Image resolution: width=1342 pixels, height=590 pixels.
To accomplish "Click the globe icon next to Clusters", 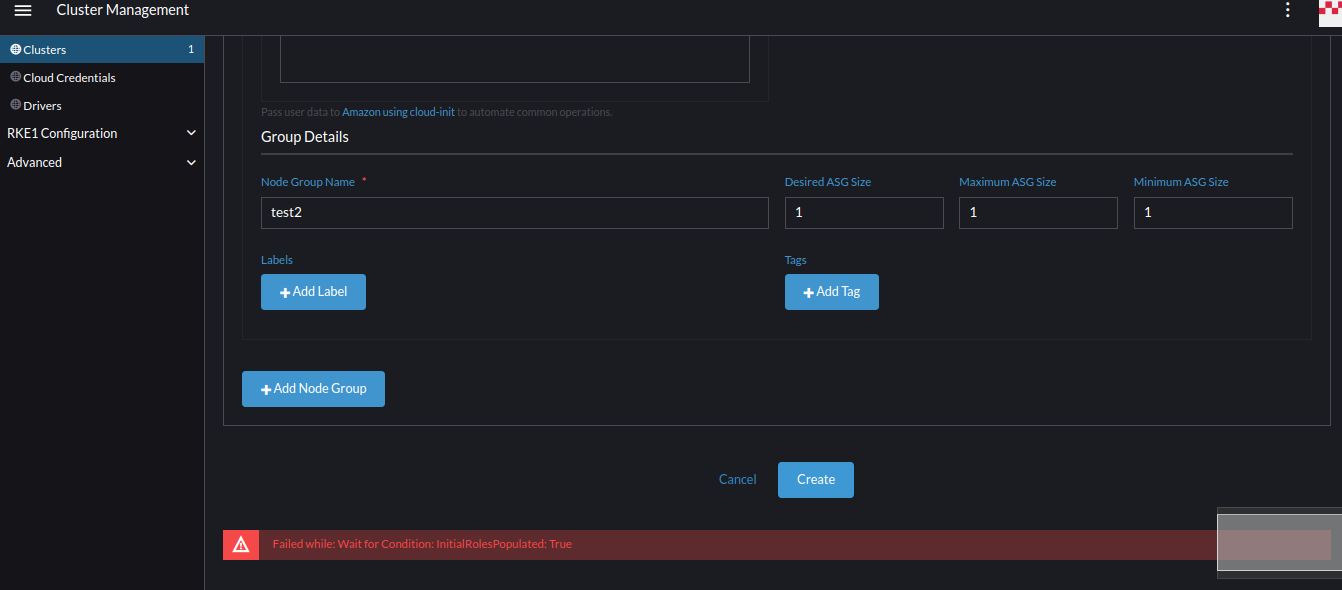I will pos(14,48).
